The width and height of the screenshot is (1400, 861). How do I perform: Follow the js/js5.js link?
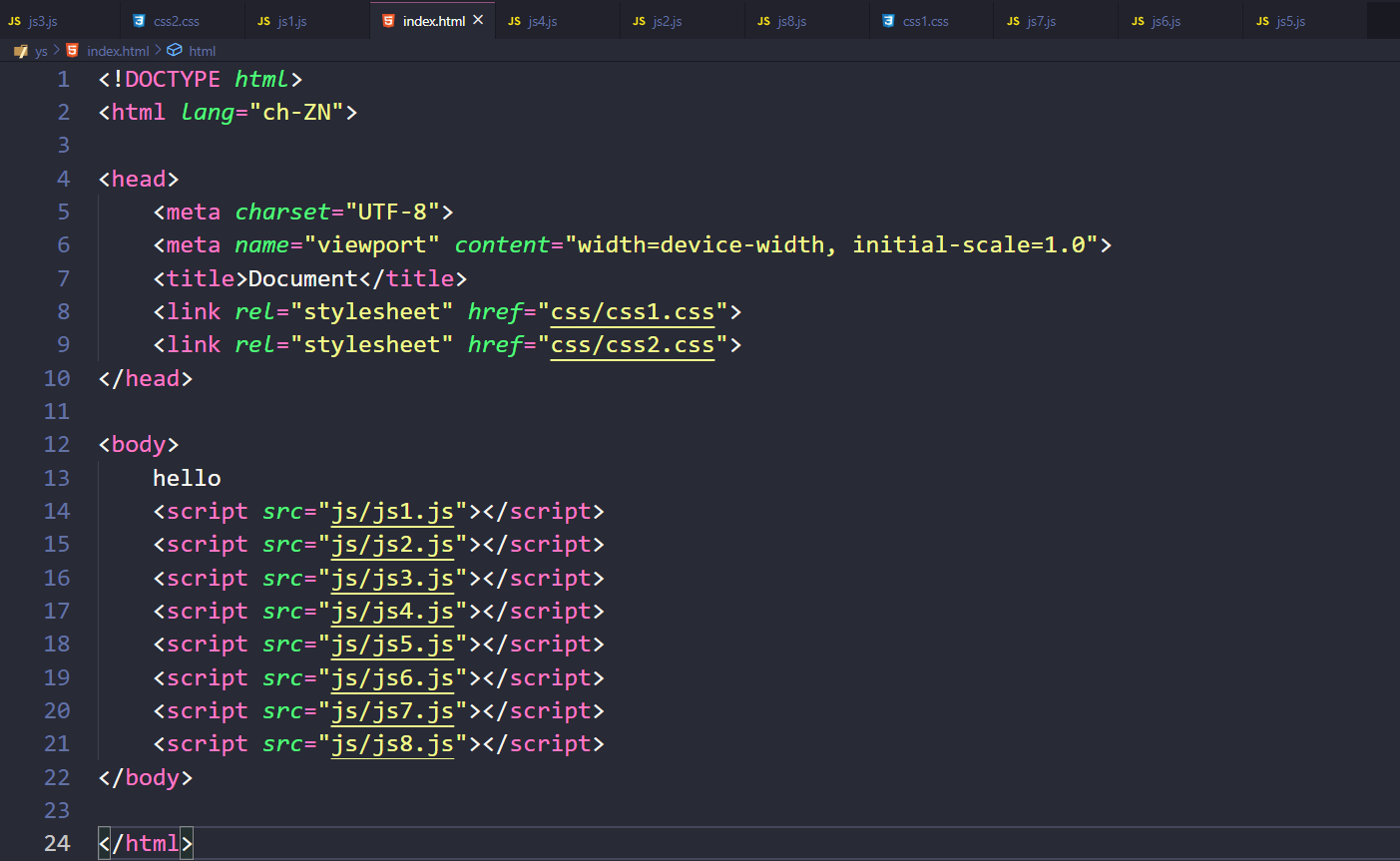(392, 645)
